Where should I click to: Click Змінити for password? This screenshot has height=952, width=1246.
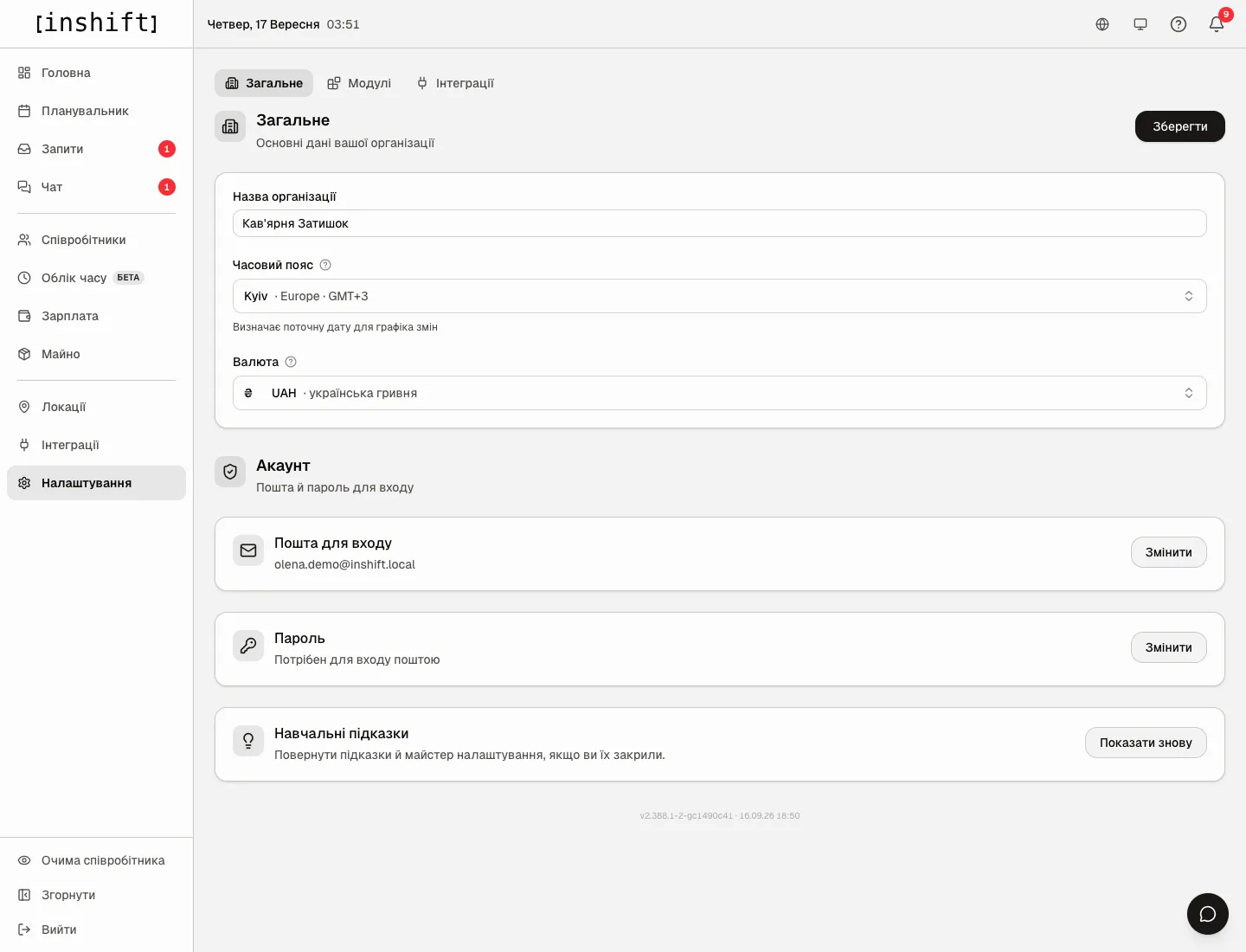[1169, 647]
